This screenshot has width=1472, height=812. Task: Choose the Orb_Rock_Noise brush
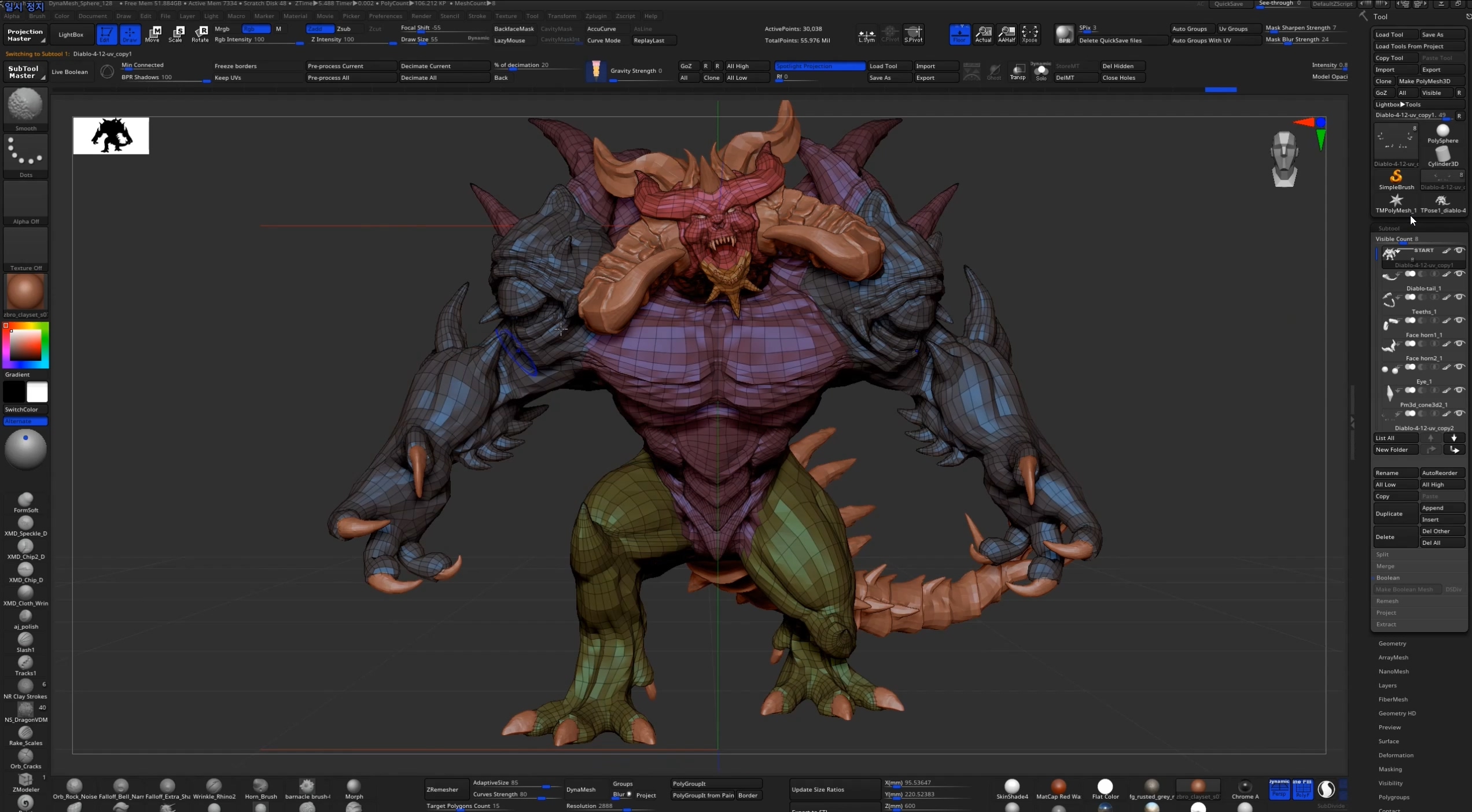click(x=75, y=788)
